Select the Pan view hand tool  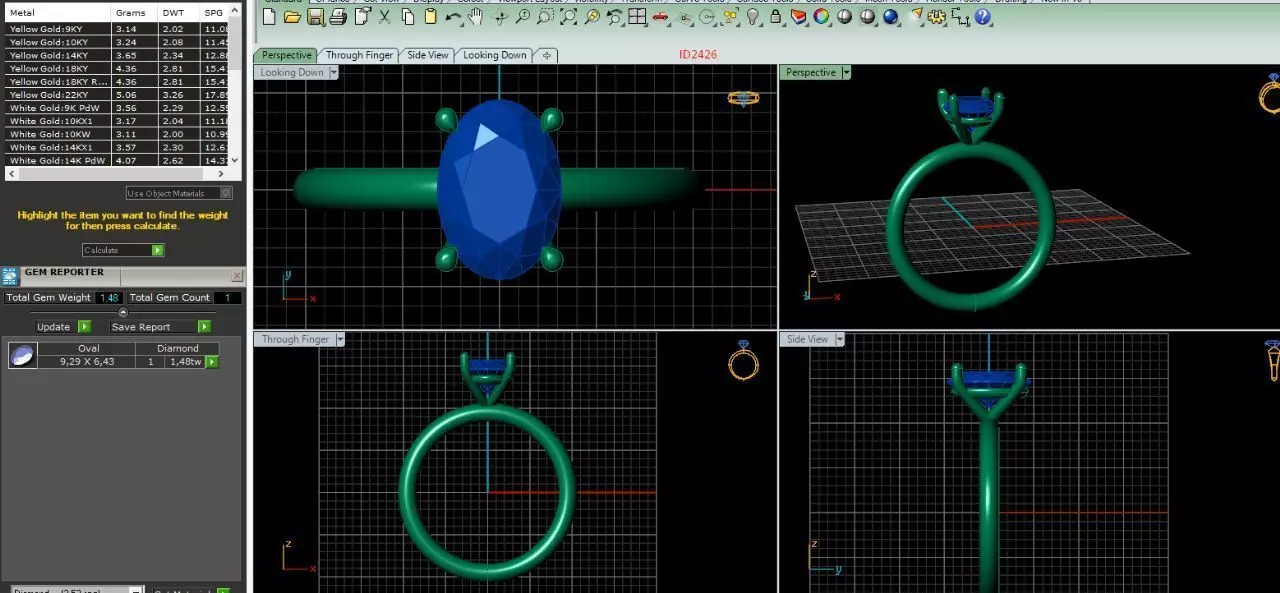tap(475, 17)
